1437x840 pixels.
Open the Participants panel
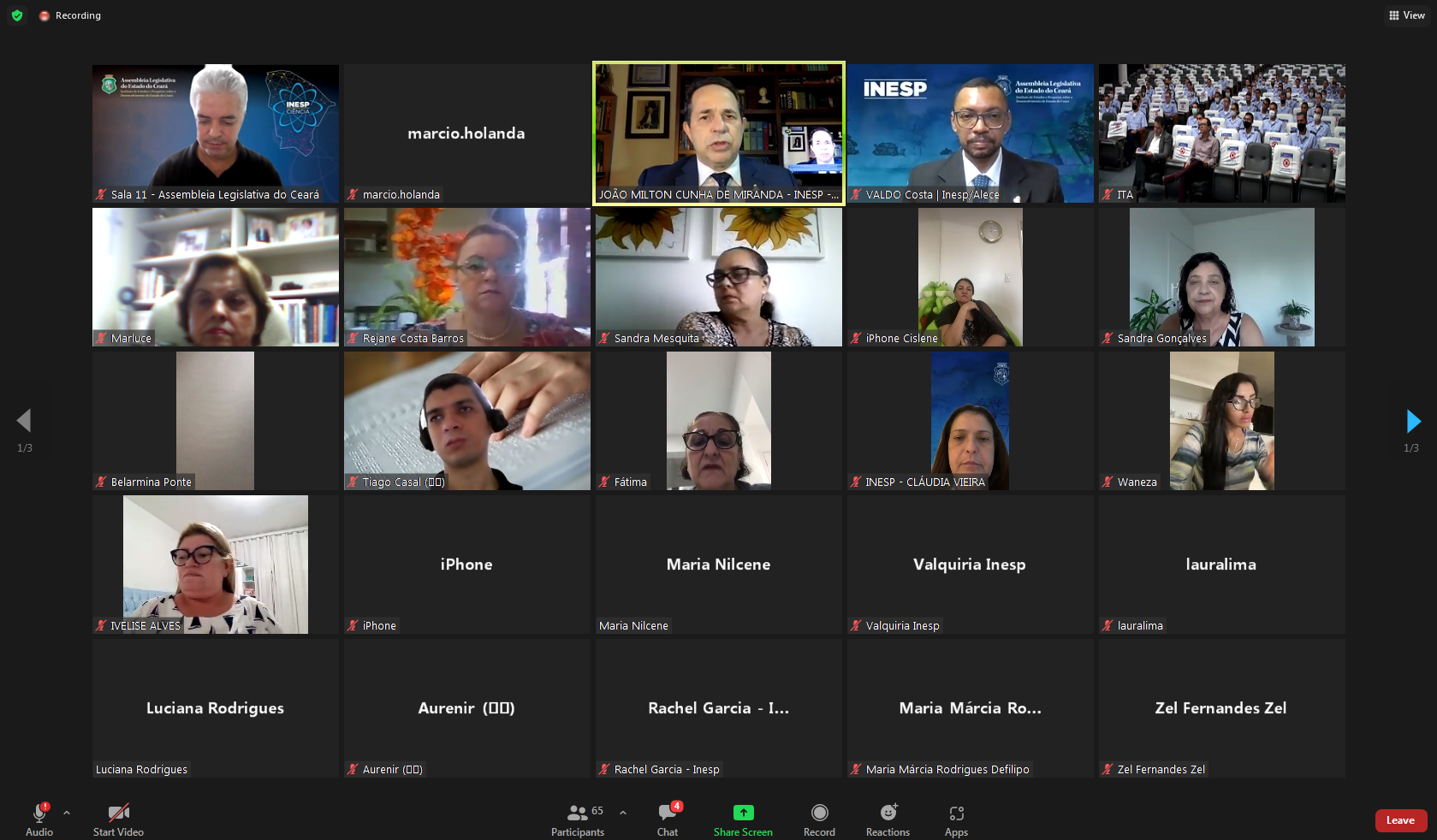point(578,819)
